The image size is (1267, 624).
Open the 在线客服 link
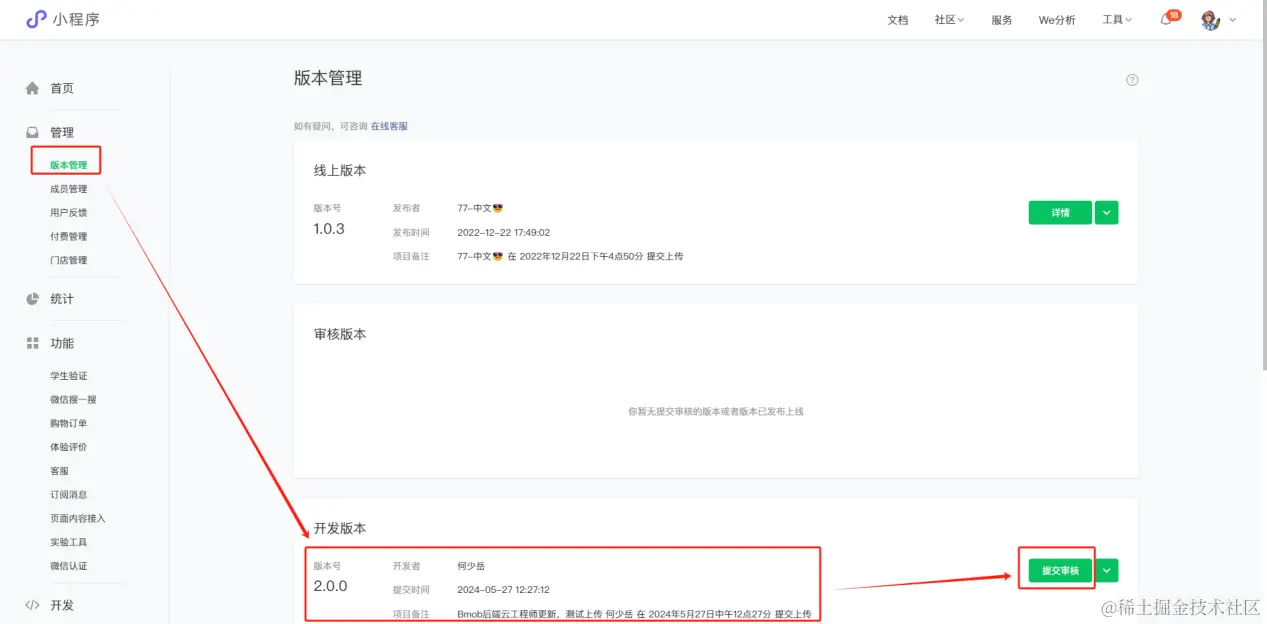click(389, 127)
